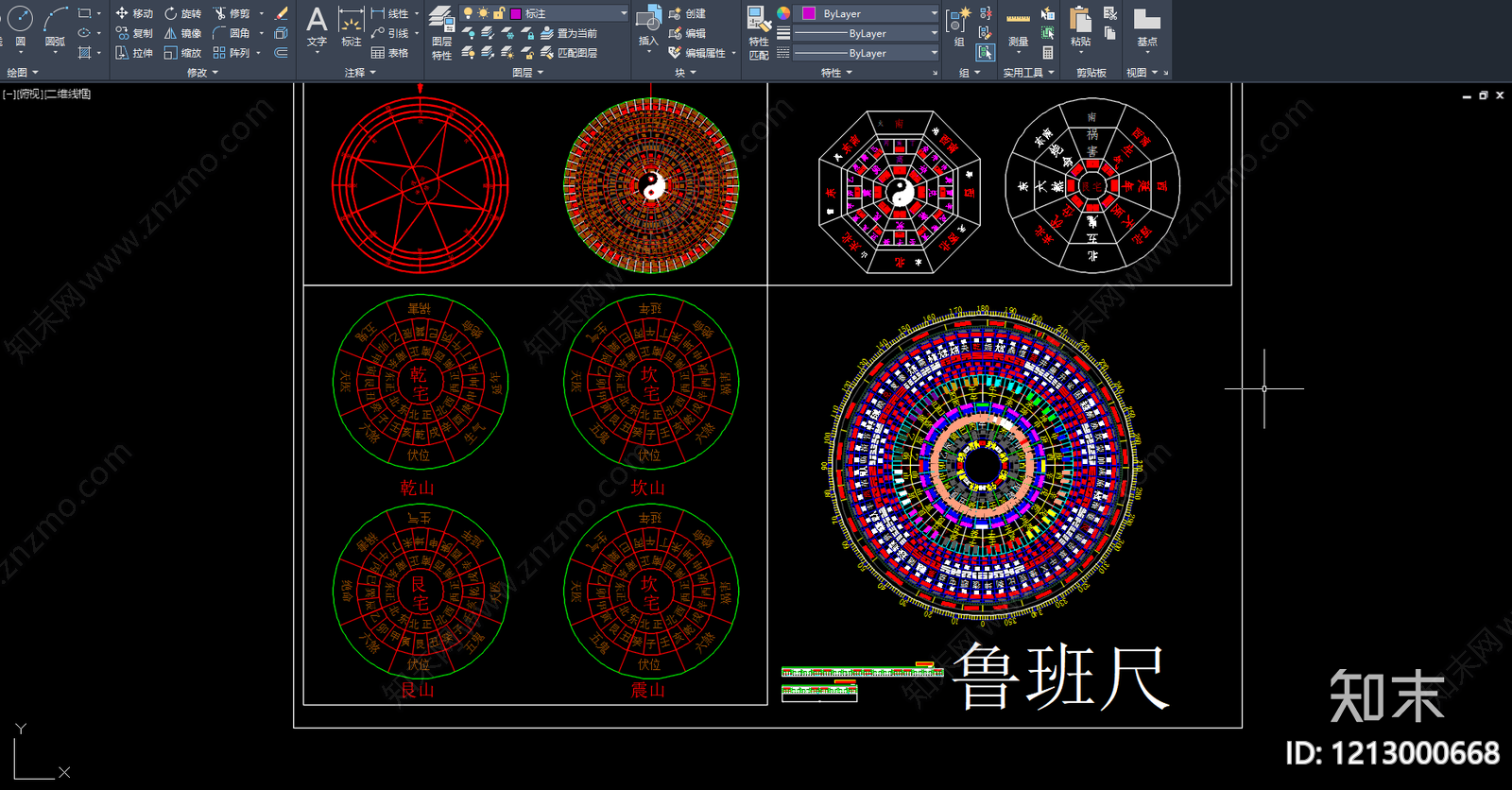Activate the Stretch (拉伸) tool
The image size is (1512, 790).
133,53
